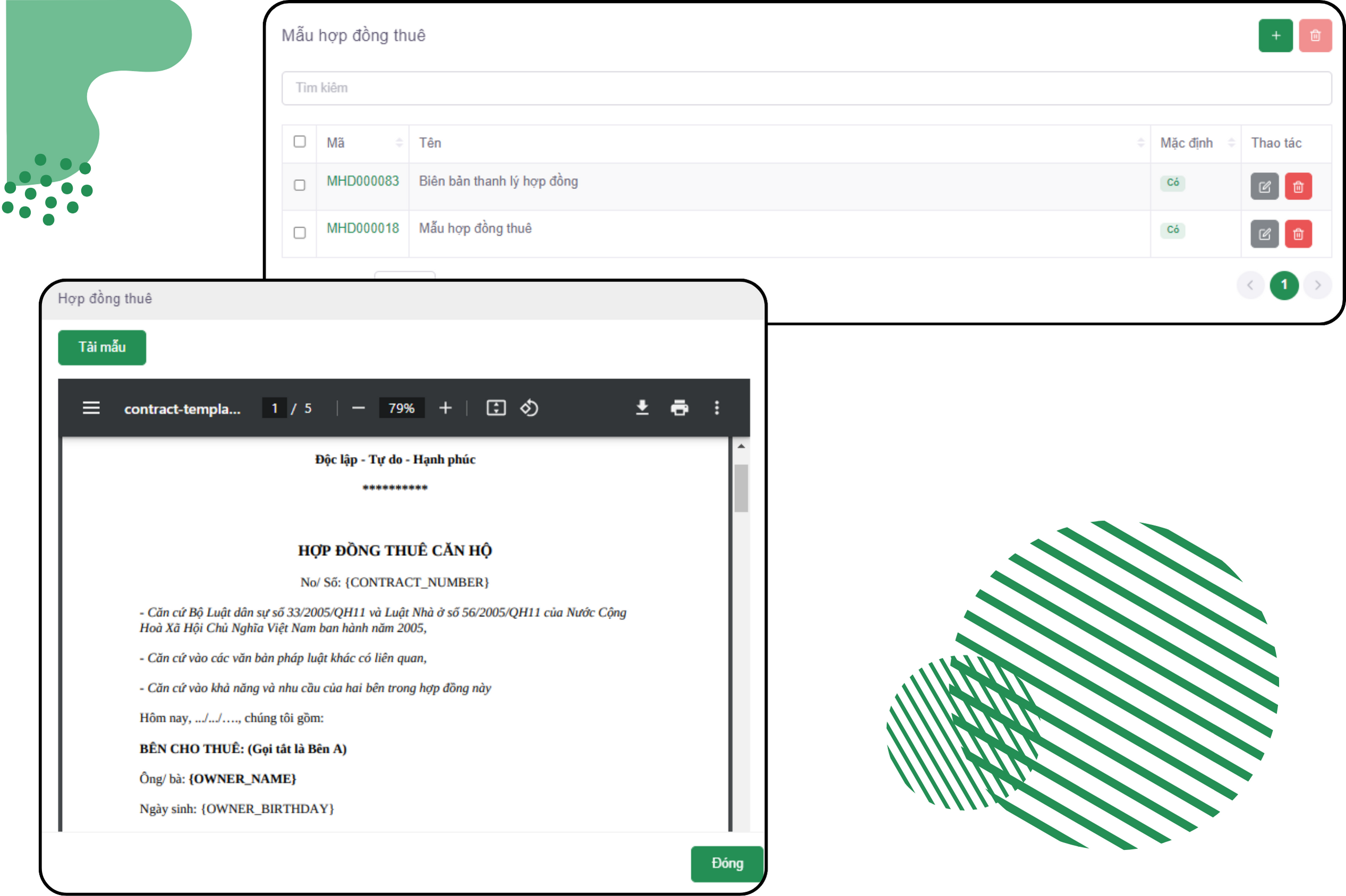Delete the MHD000018 template row
This screenshot has height=896, width=1346.
[x=1298, y=234]
